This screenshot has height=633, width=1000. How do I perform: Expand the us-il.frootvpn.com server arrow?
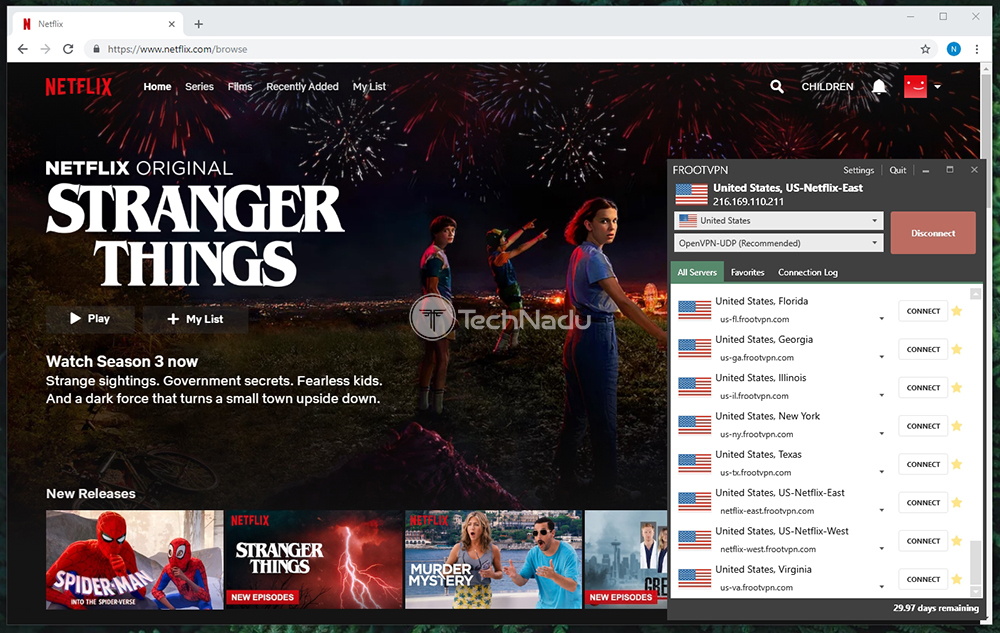click(881, 395)
